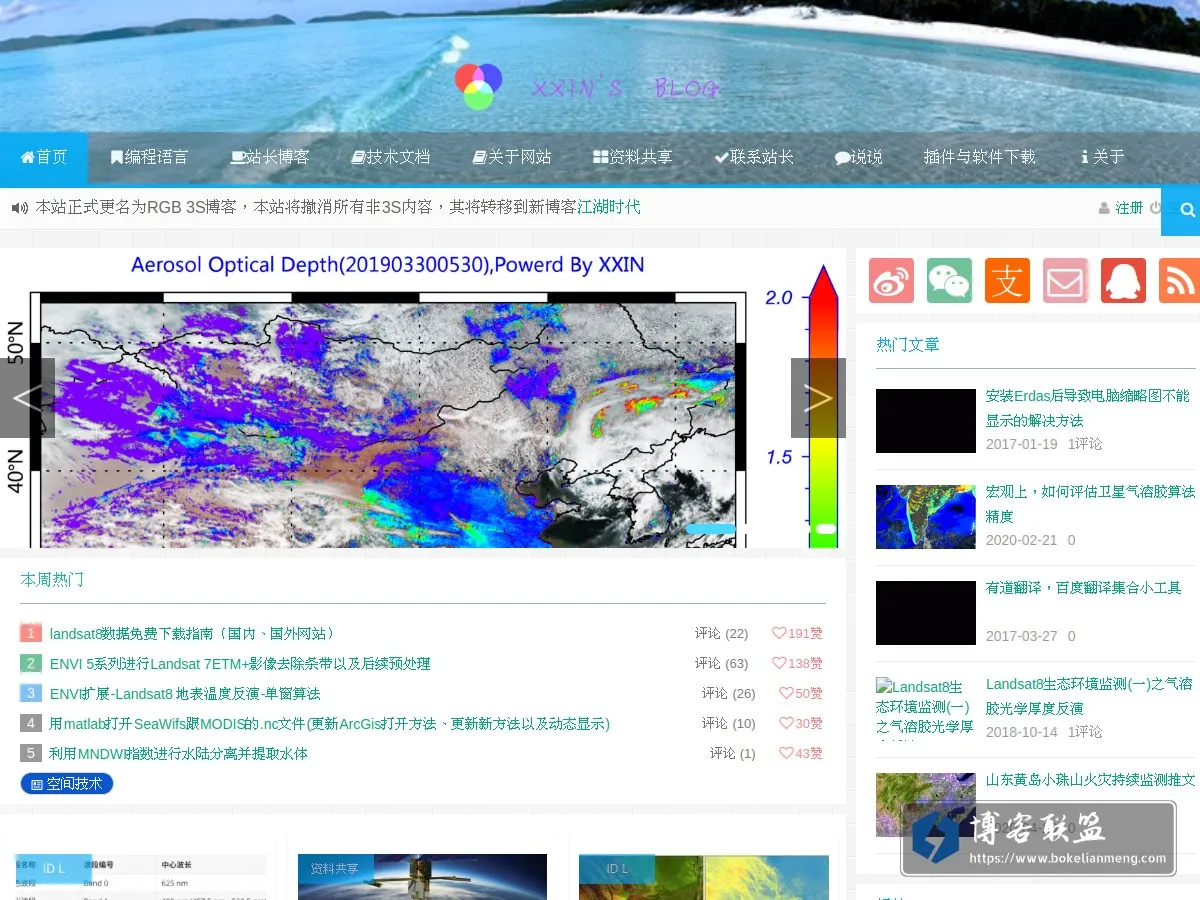The width and height of the screenshot is (1200, 900).
Task: Open the 热门文章 sidebar heading
Action: tap(908, 344)
